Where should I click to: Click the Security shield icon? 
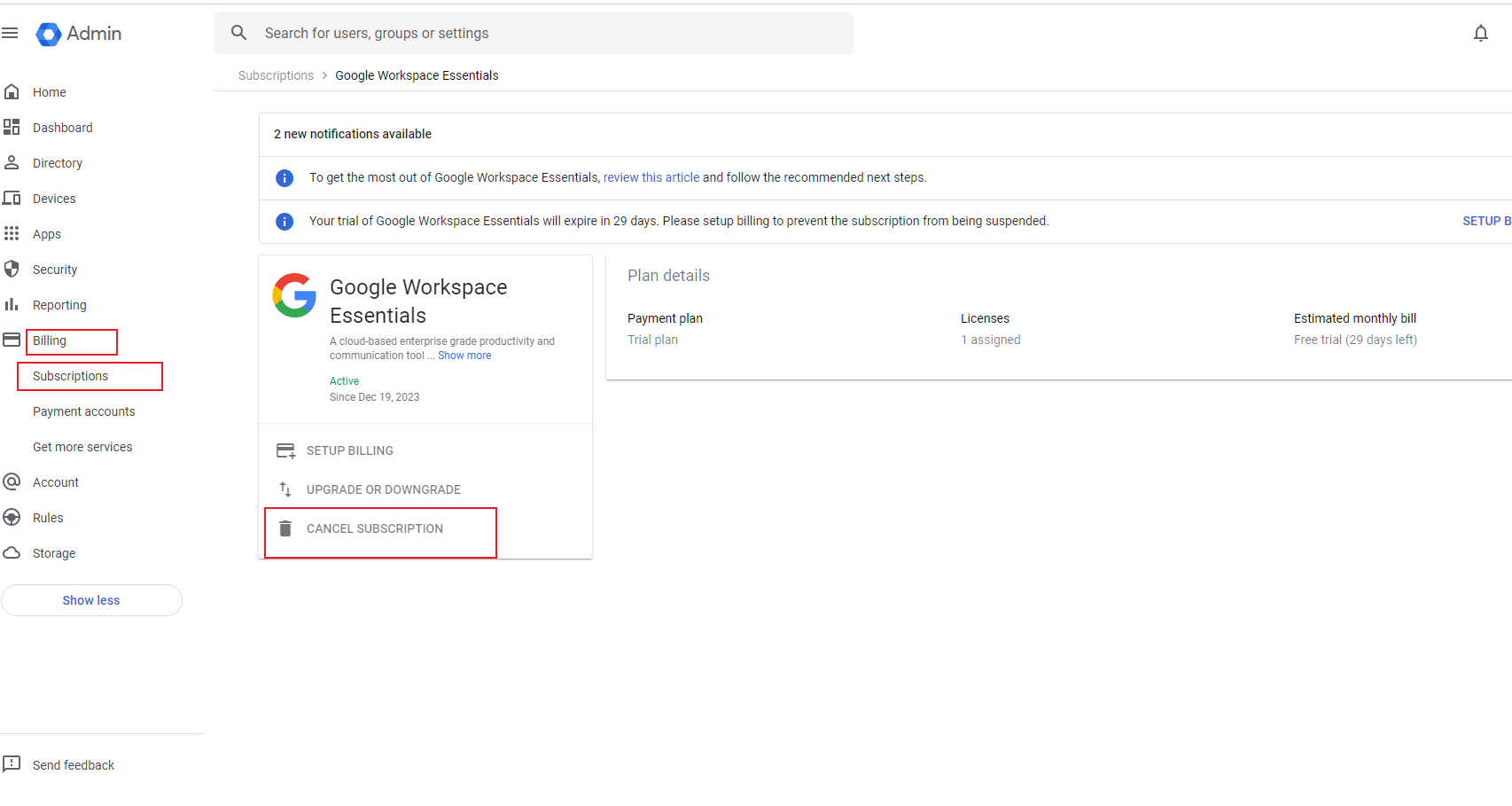click(x=12, y=270)
